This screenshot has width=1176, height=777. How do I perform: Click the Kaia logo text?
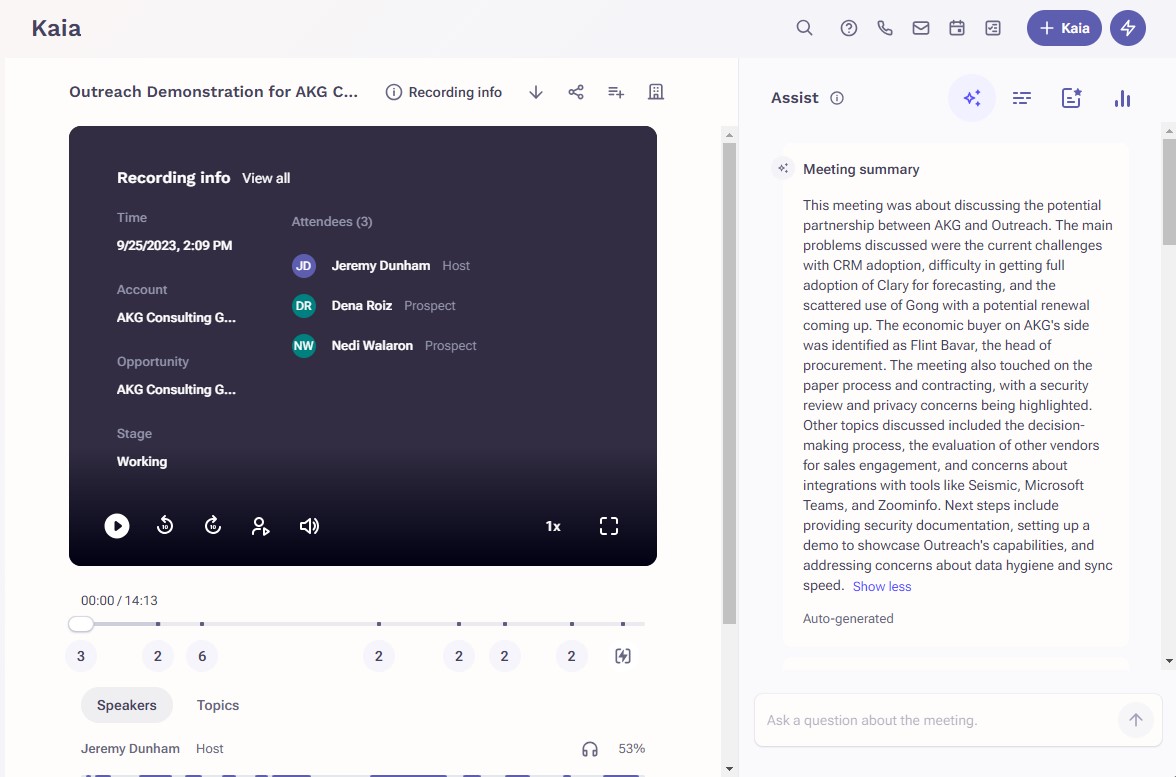tap(56, 28)
